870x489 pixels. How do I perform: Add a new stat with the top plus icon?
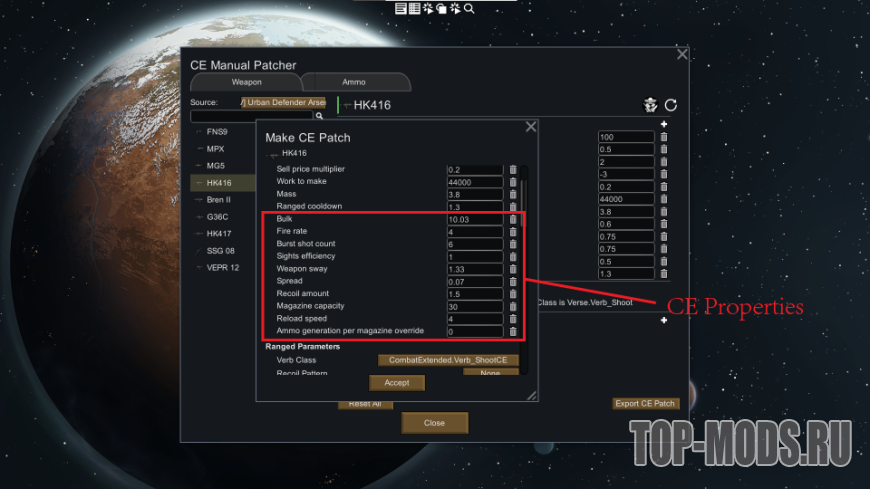pyautogui.click(x=664, y=124)
